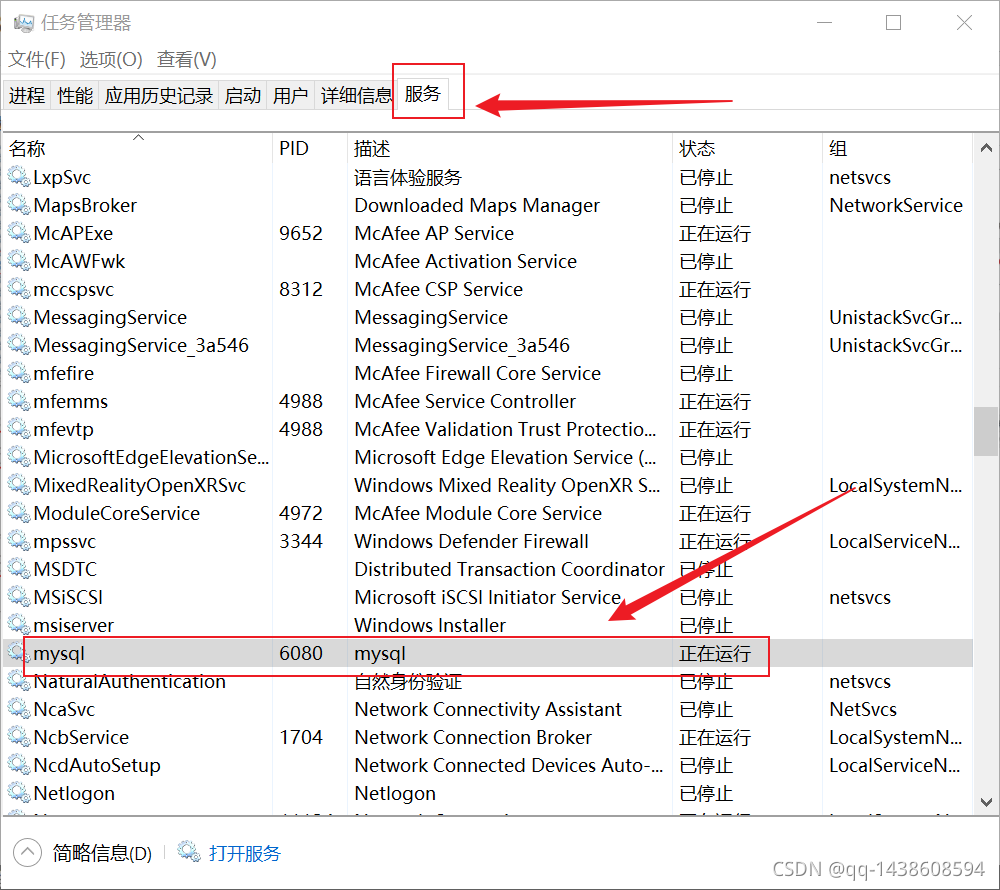Select Distributed Transaction Coordinator description

tap(510, 569)
